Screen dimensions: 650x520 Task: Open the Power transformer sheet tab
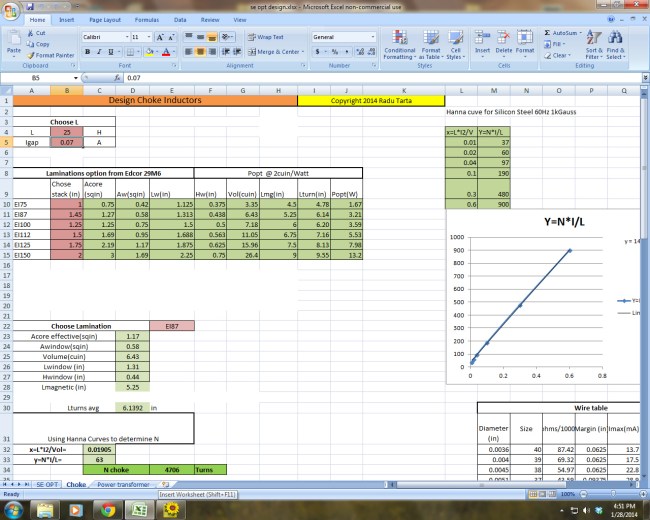tap(124, 484)
